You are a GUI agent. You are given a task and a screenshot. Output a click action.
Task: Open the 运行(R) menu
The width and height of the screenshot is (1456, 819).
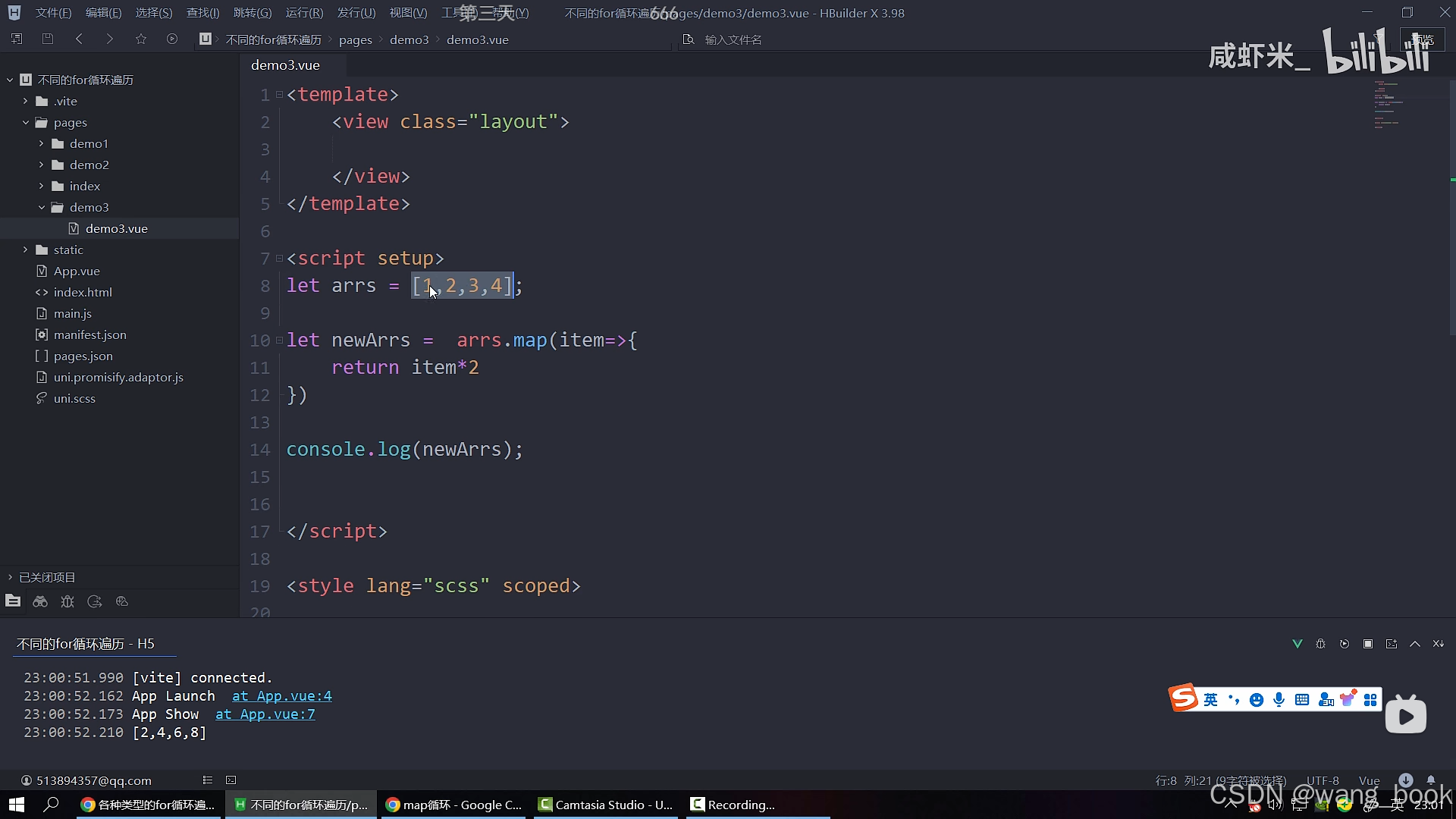tap(304, 13)
